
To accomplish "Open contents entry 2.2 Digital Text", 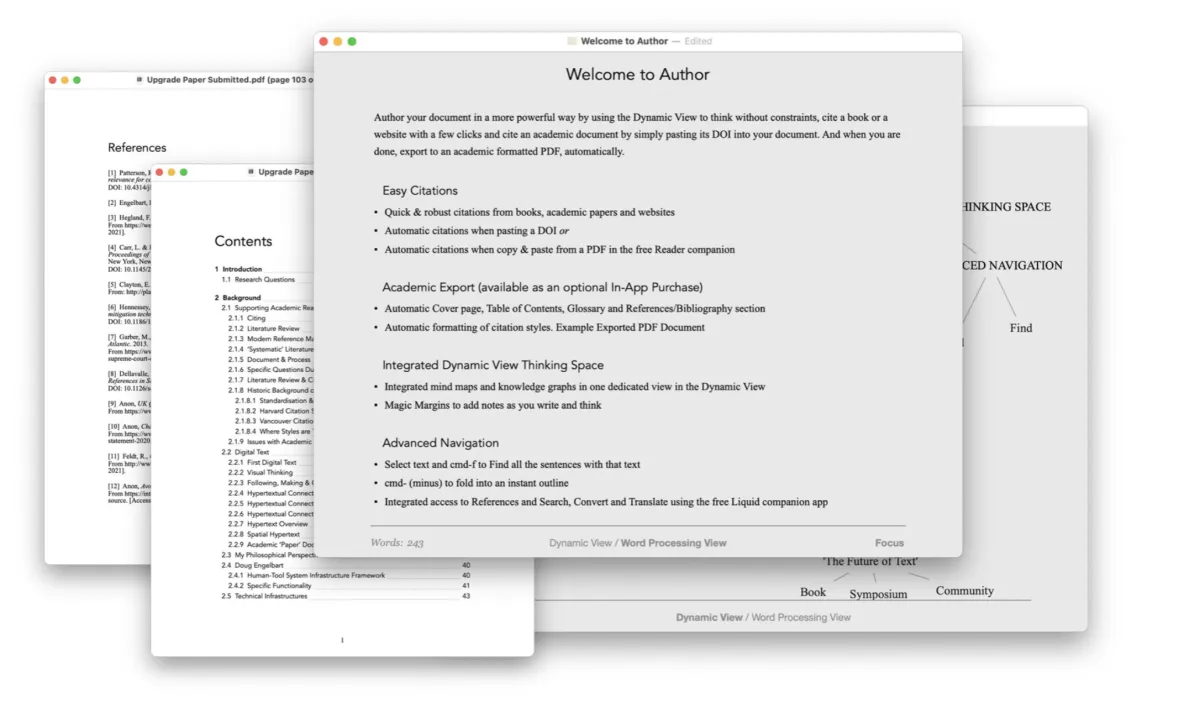I will click(245, 452).
